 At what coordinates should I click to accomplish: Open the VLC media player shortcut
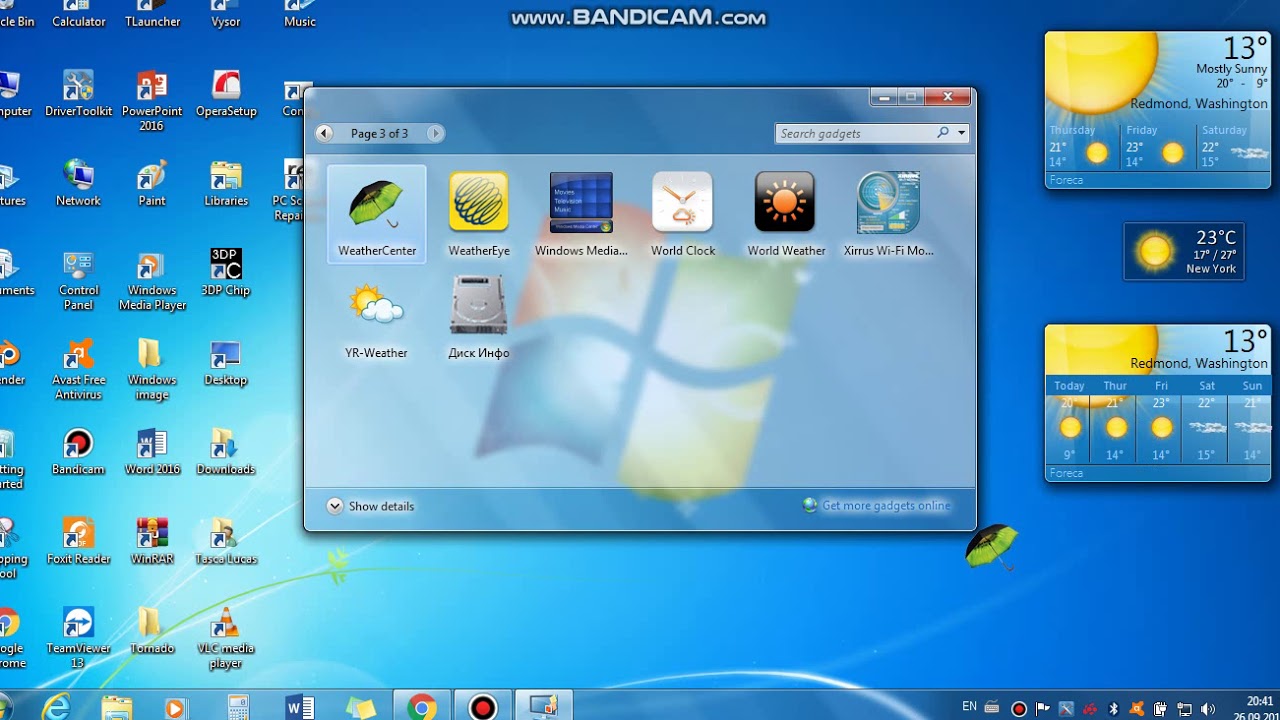pos(226,637)
